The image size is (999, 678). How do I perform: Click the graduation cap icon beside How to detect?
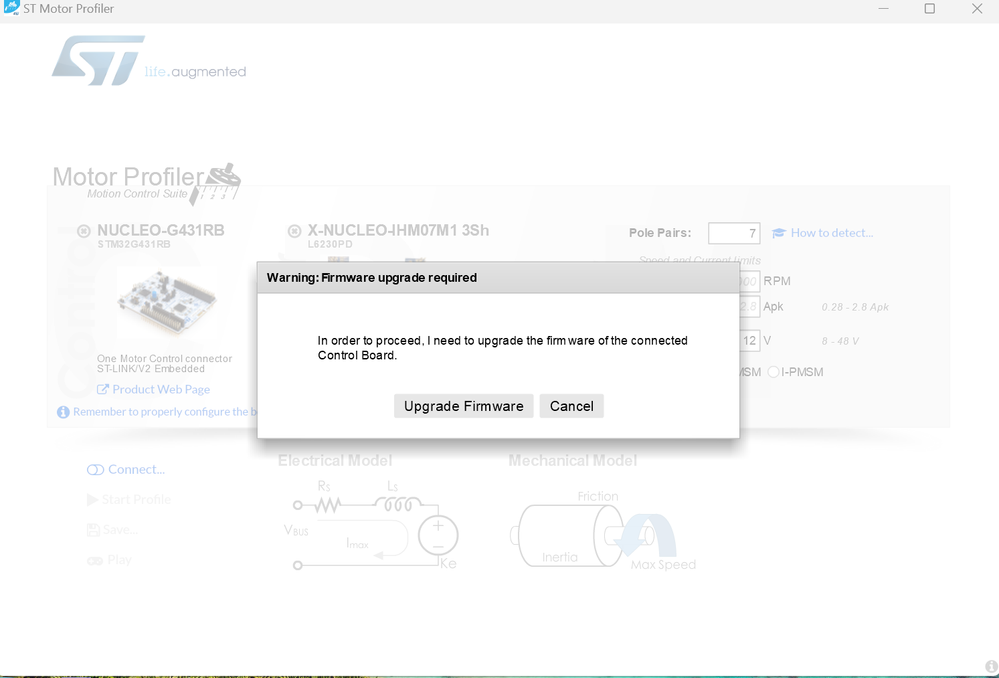[779, 233]
